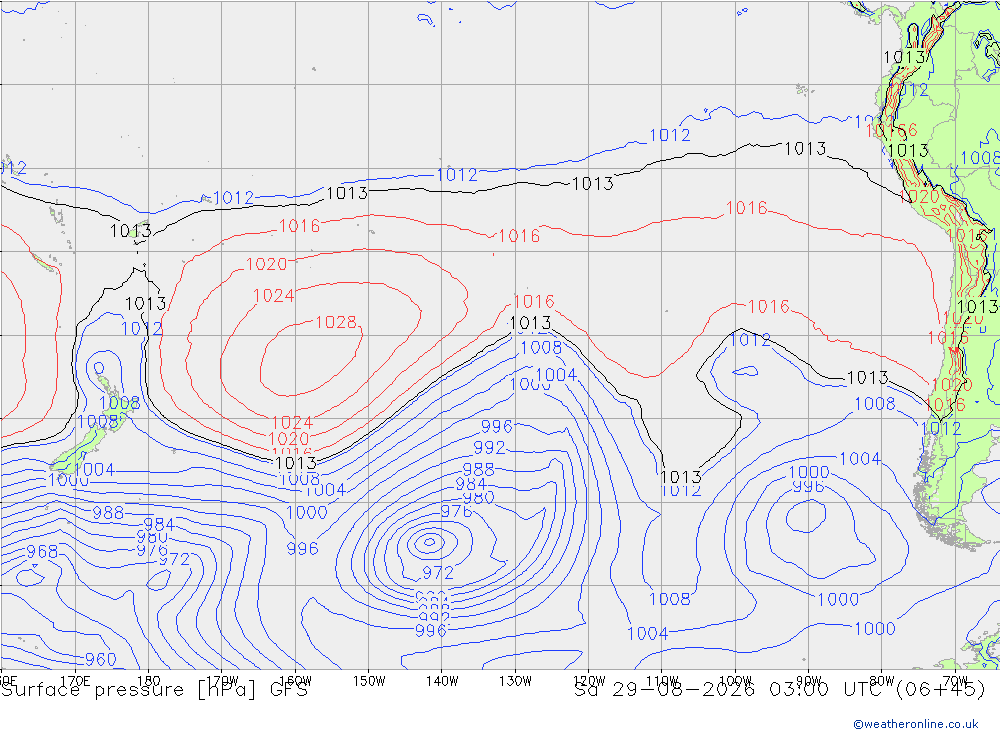
Task: Click the 170E longitude label
Action: coord(75,681)
